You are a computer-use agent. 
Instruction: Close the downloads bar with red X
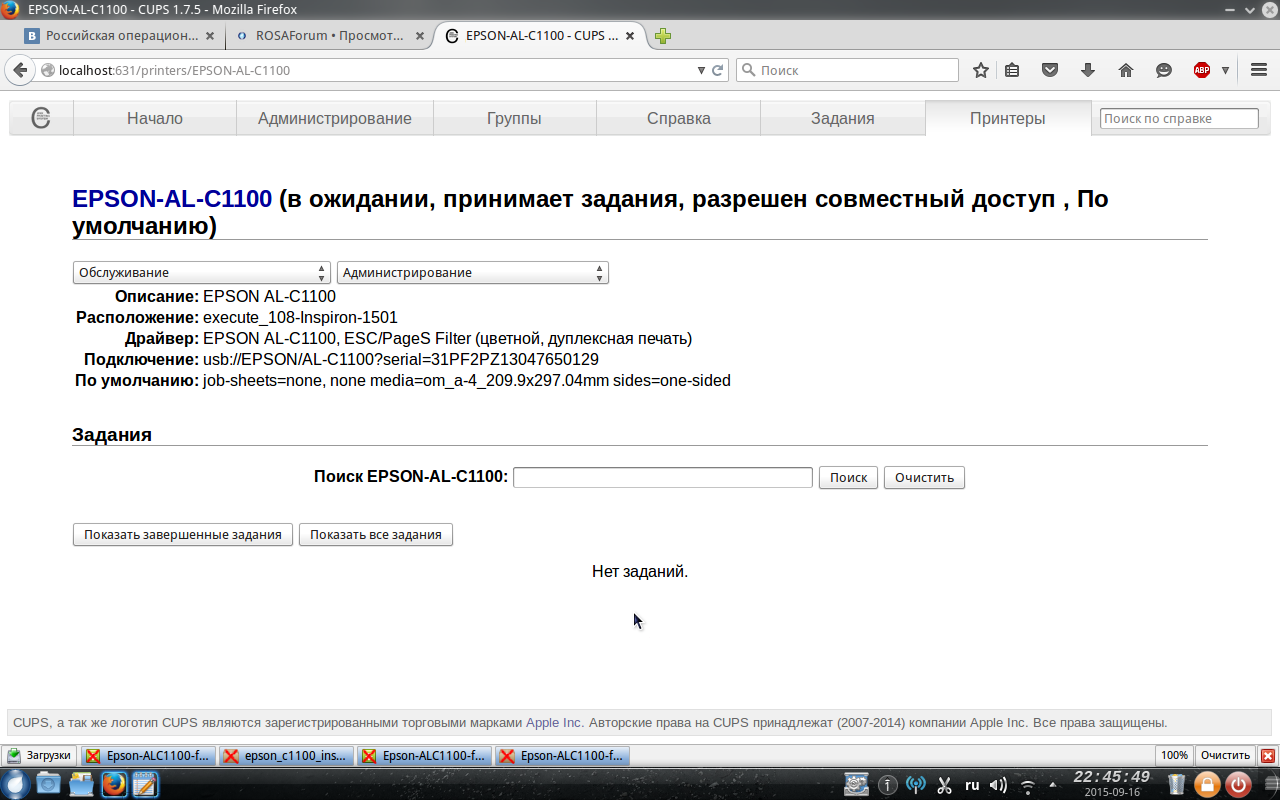click(x=1268, y=756)
